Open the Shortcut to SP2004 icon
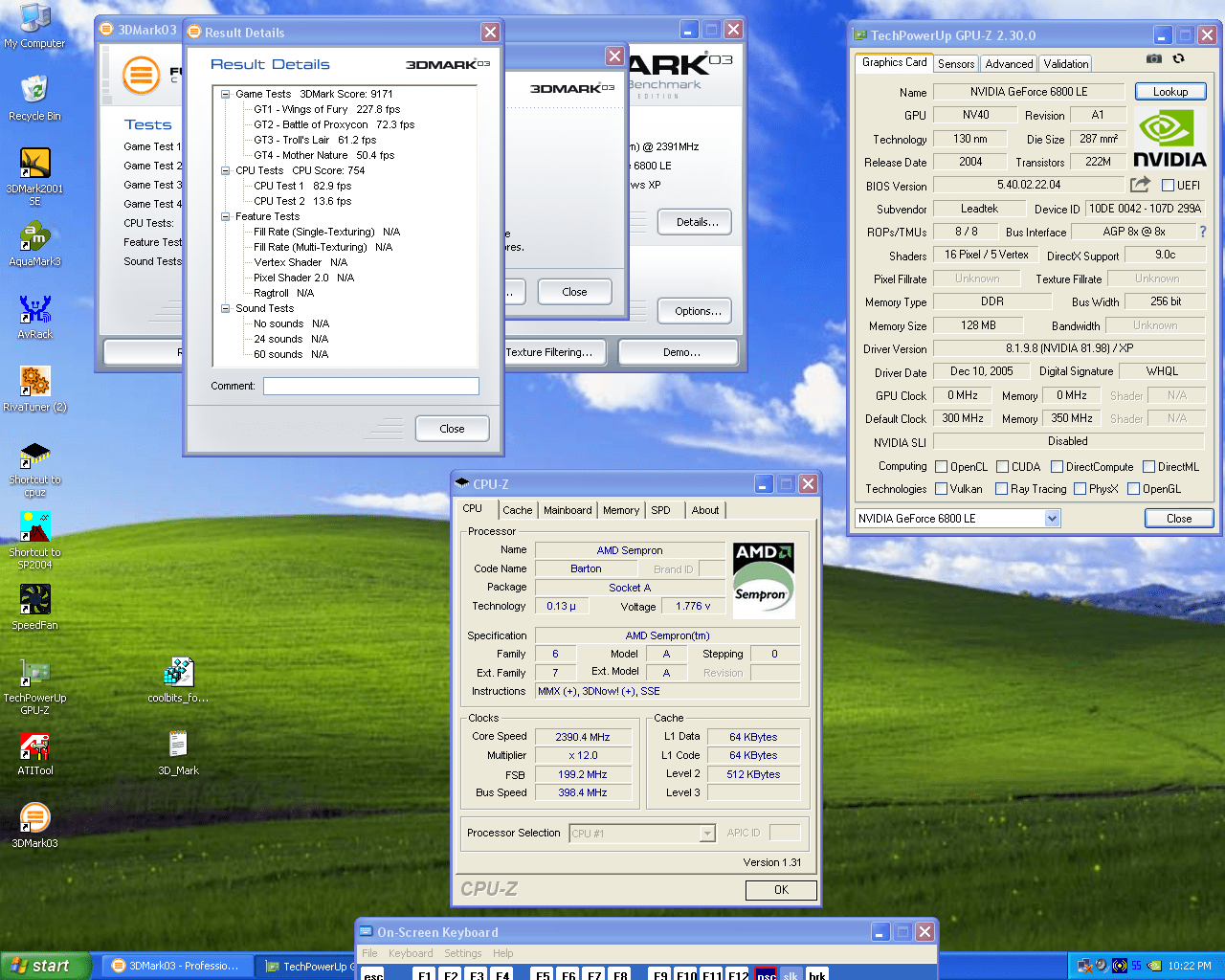 pos(34,541)
